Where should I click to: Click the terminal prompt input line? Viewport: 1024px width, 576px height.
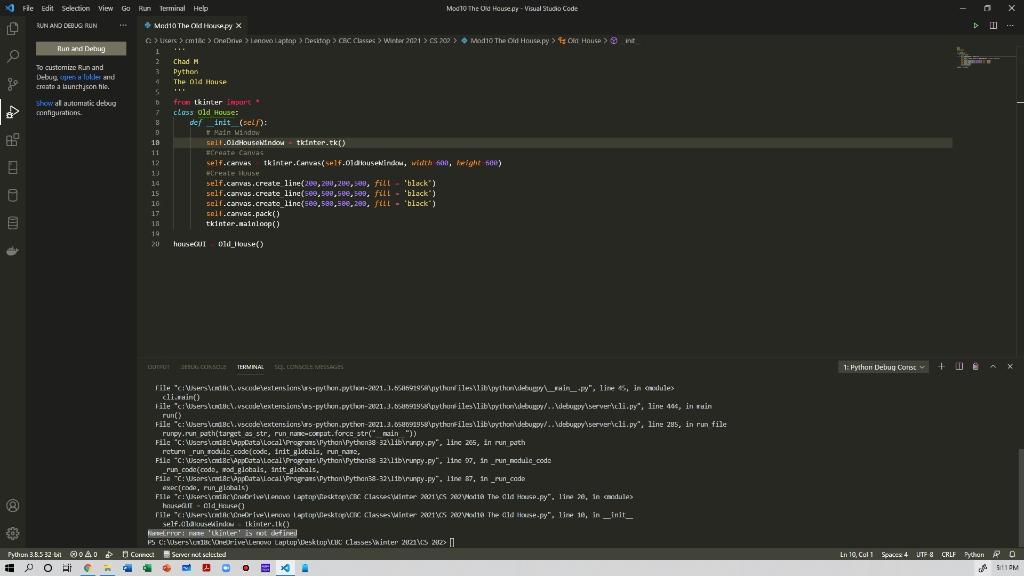click(300, 542)
